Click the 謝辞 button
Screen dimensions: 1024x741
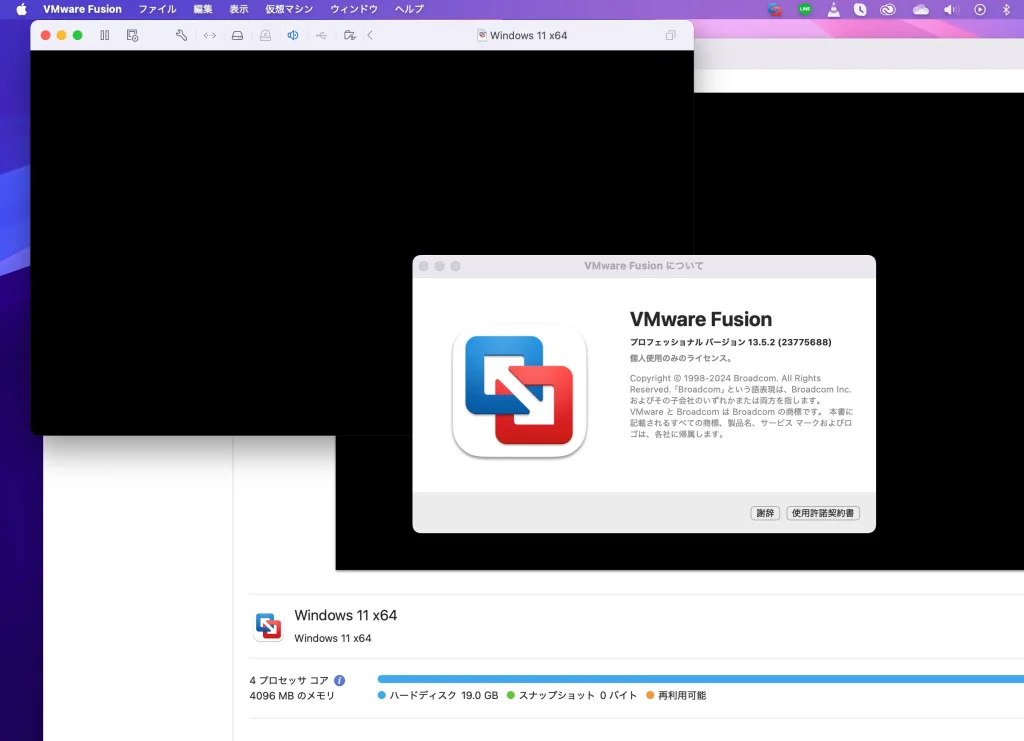765,513
